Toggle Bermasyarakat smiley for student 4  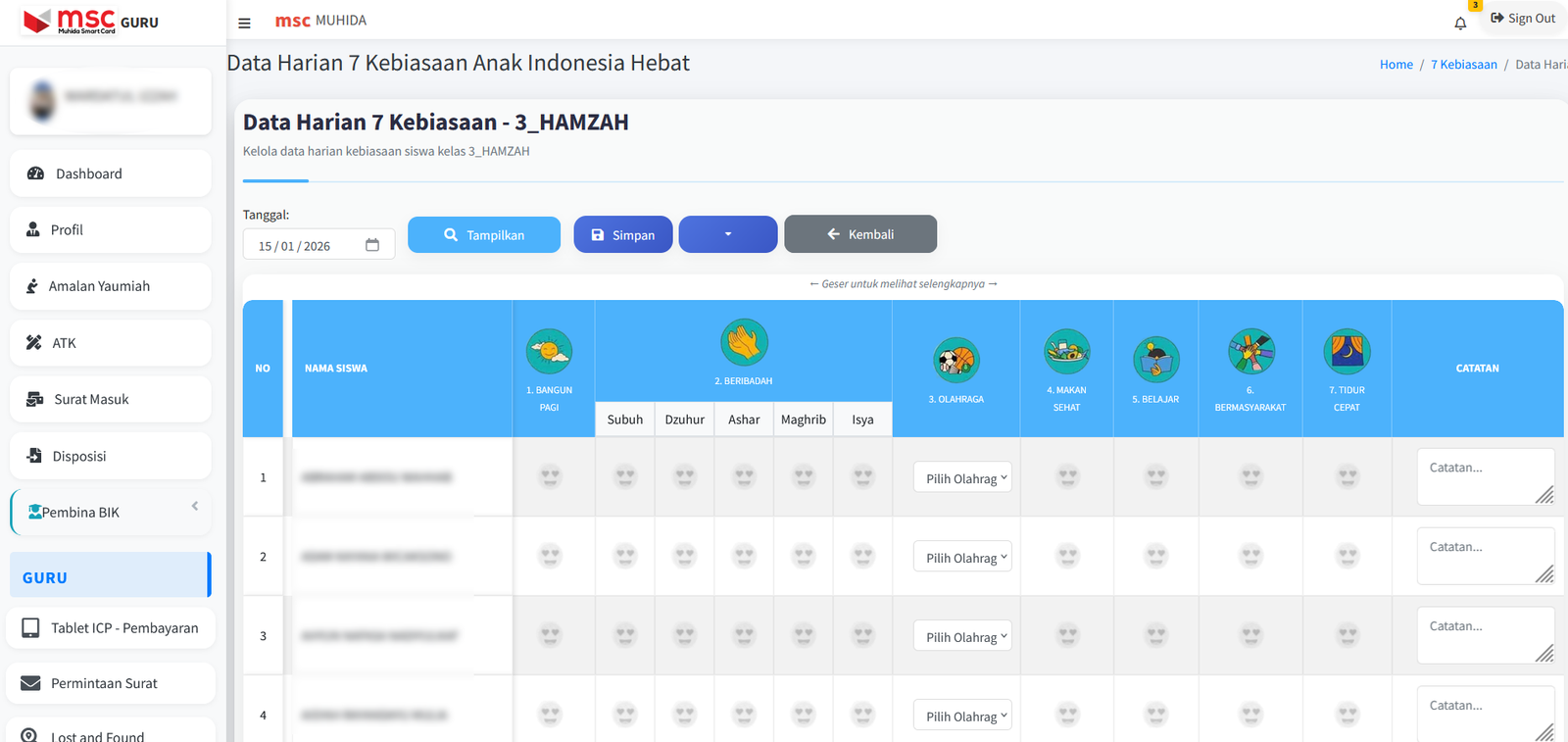click(x=1251, y=716)
